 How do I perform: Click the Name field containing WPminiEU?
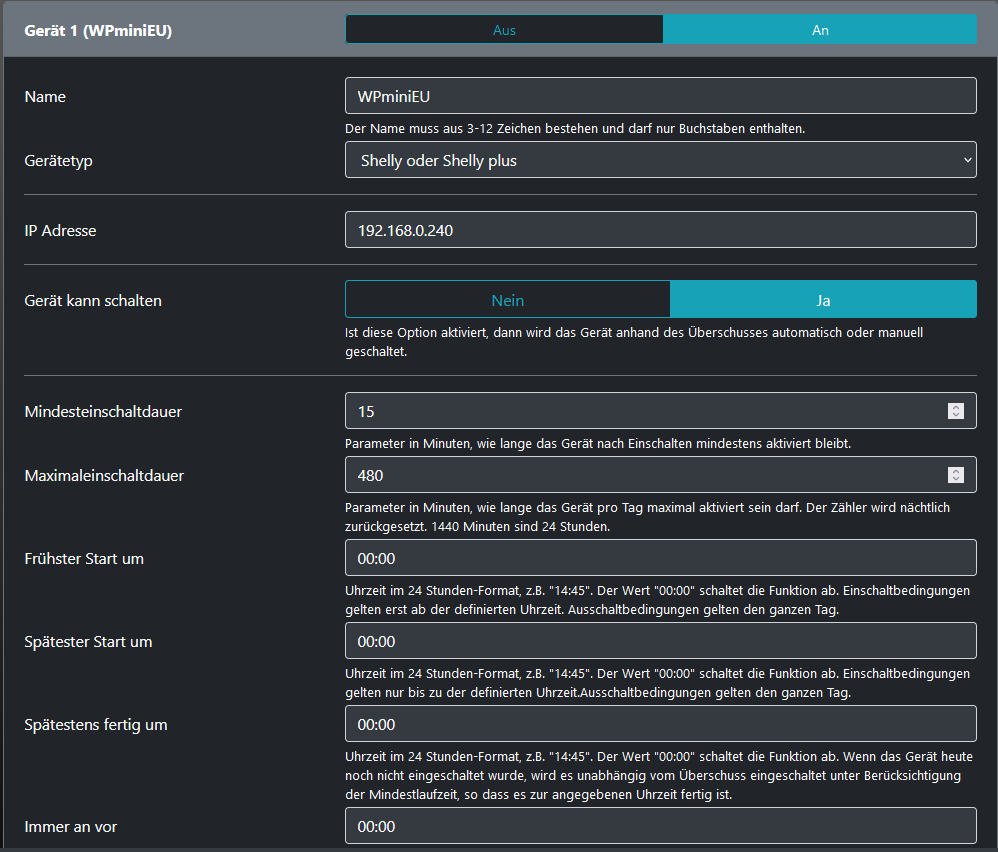tap(660, 96)
